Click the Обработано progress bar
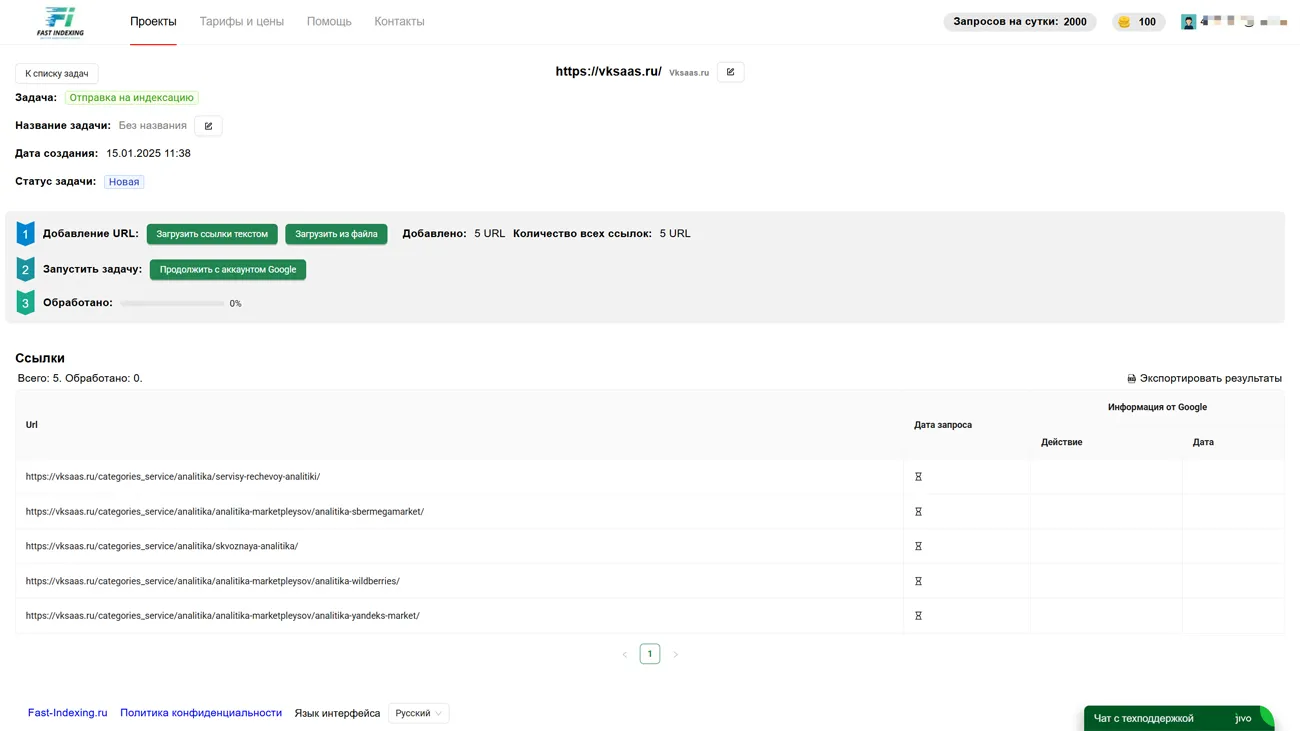The image size is (1300, 731). pos(172,303)
